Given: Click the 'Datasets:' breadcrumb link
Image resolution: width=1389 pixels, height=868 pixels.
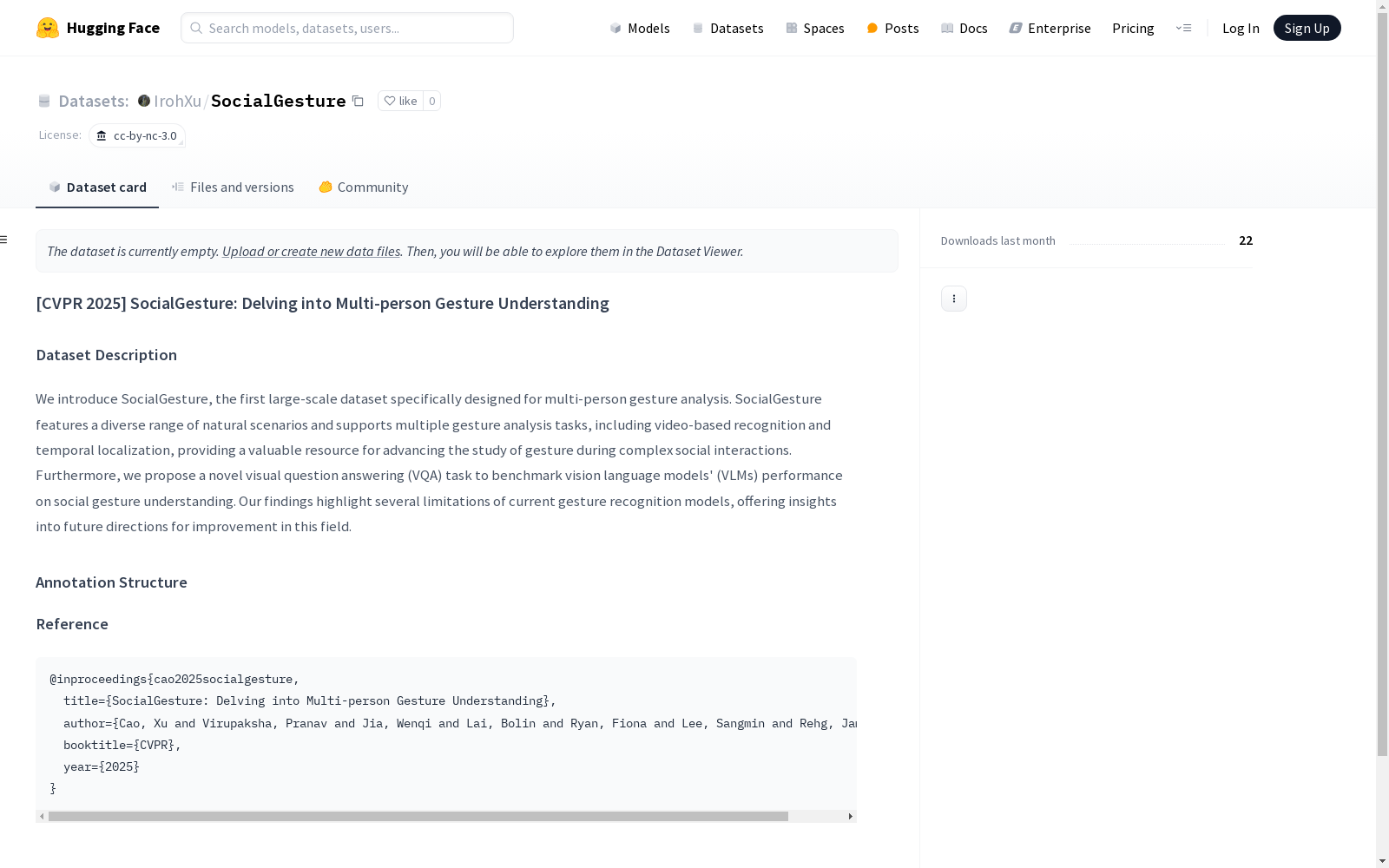Looking at the screenshot, I should (93, 101).
